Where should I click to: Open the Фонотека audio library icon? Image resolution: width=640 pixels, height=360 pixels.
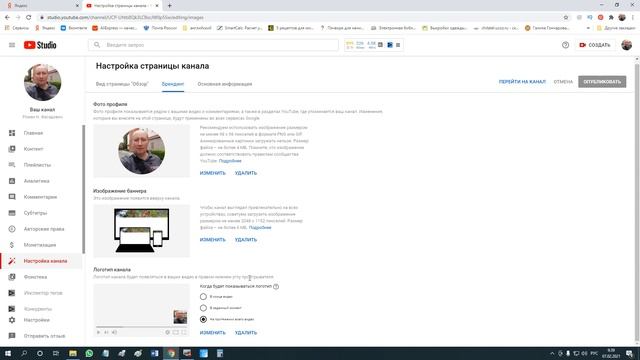coord(12,277)
